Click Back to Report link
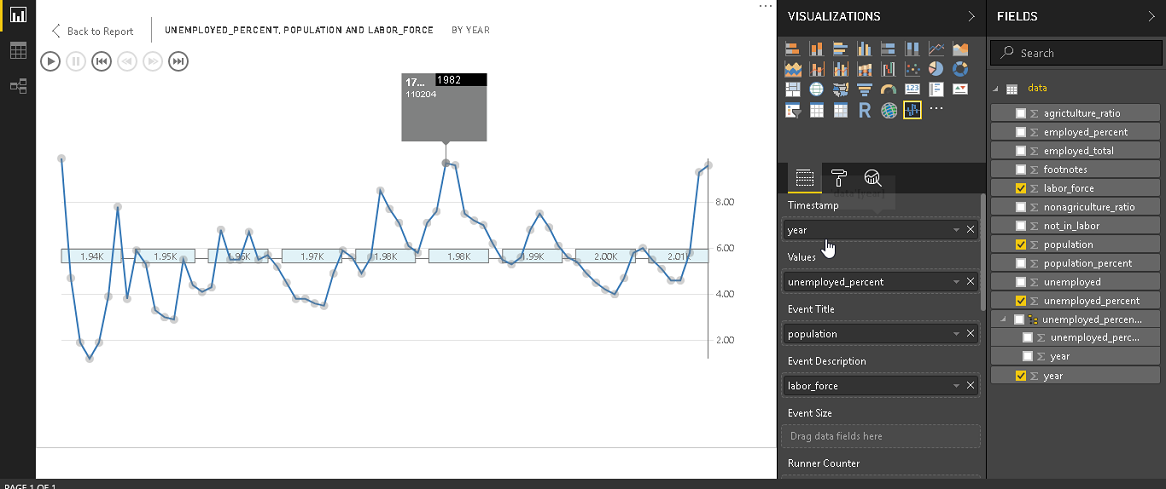This screenshot has width=1166, height=489. [x=93, y=31]
